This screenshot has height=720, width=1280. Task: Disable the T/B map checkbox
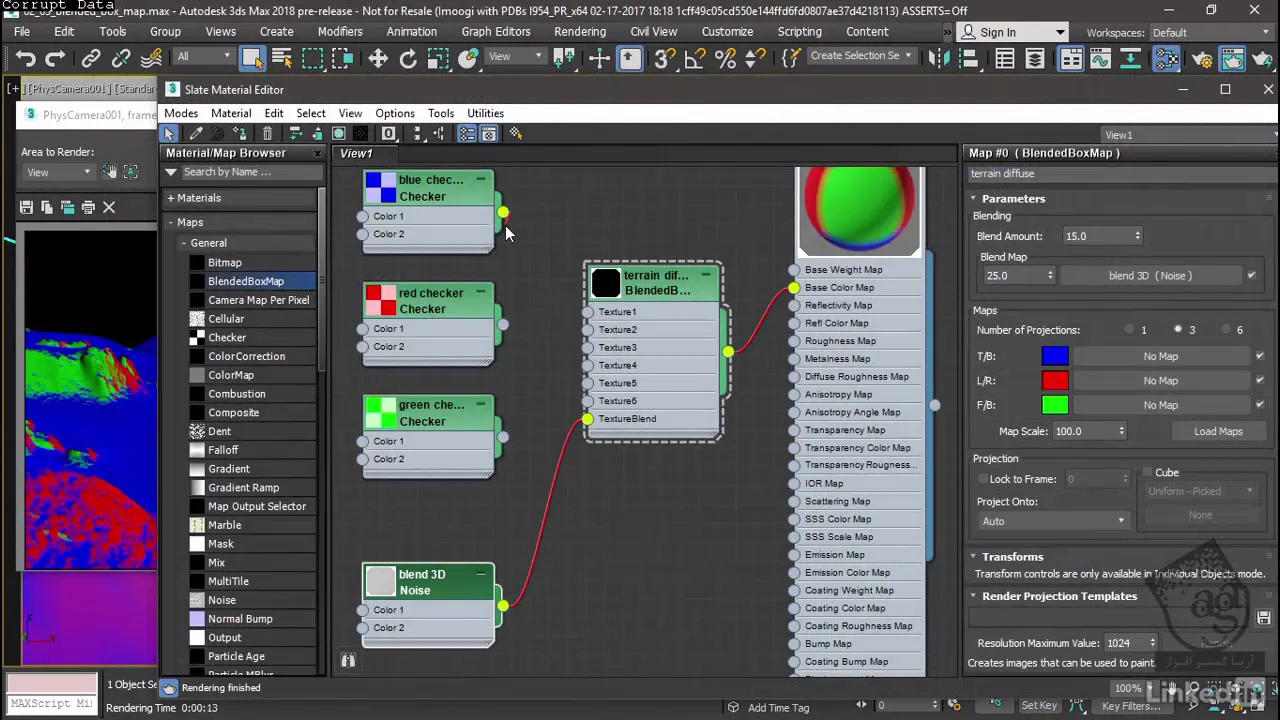1260,356
